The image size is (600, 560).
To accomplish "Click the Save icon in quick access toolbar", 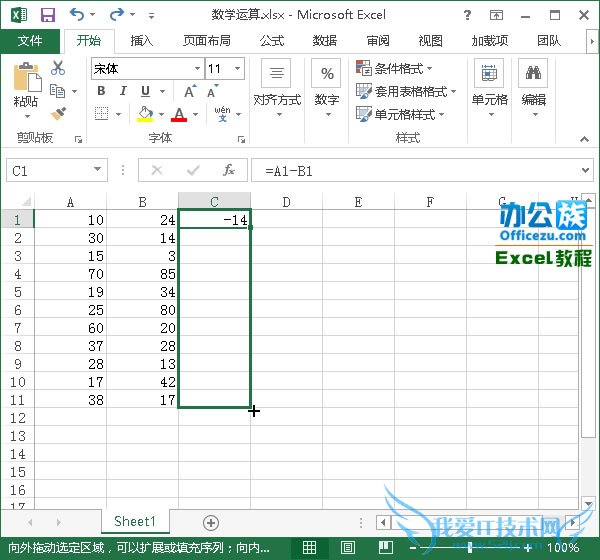I will (47, 15).
